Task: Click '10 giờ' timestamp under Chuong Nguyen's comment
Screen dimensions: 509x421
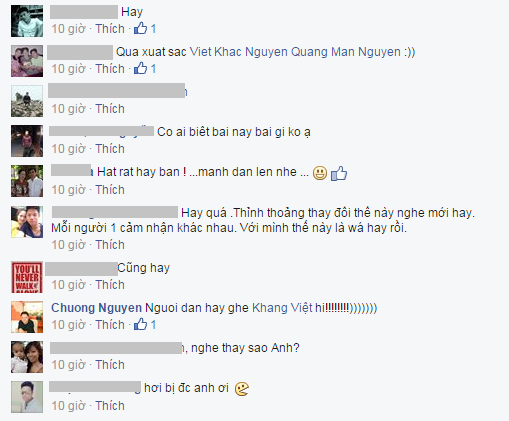Action: (69, 325)
